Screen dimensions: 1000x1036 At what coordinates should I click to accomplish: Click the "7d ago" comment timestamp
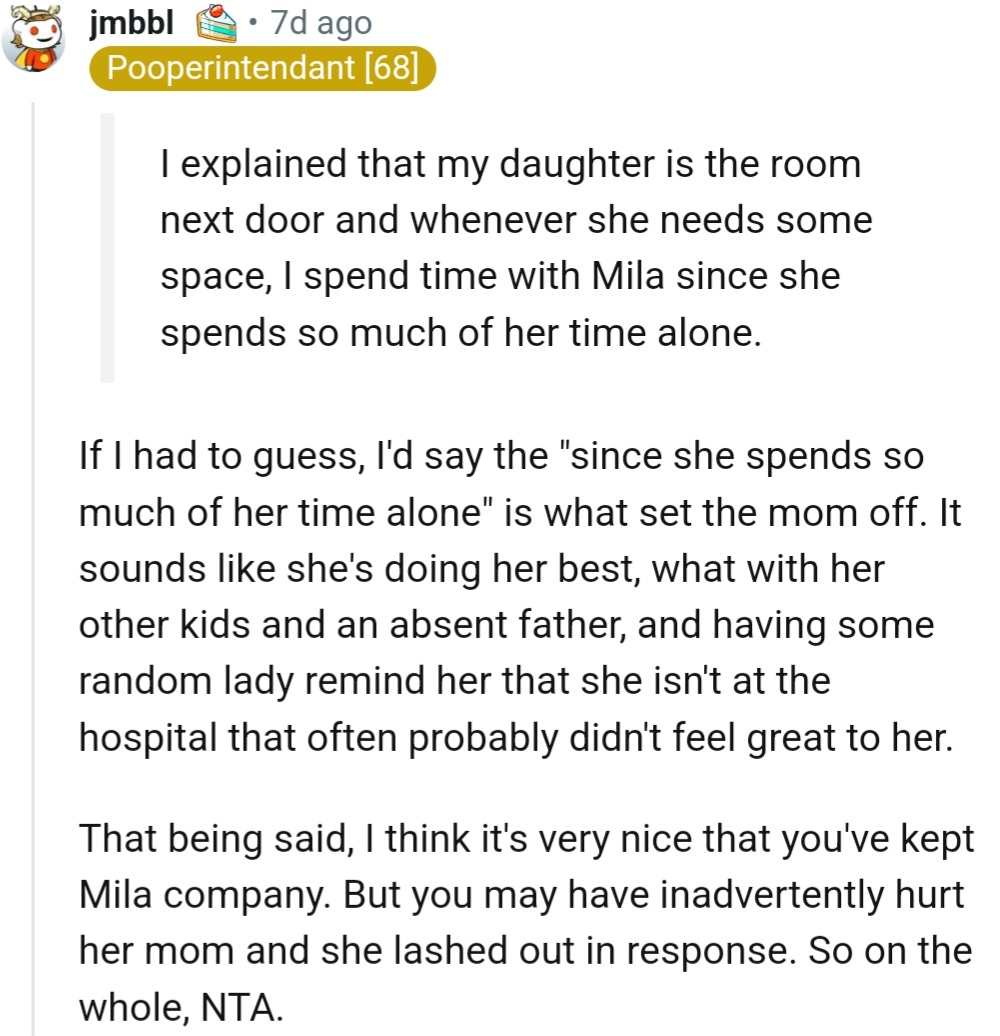(320, 24)
